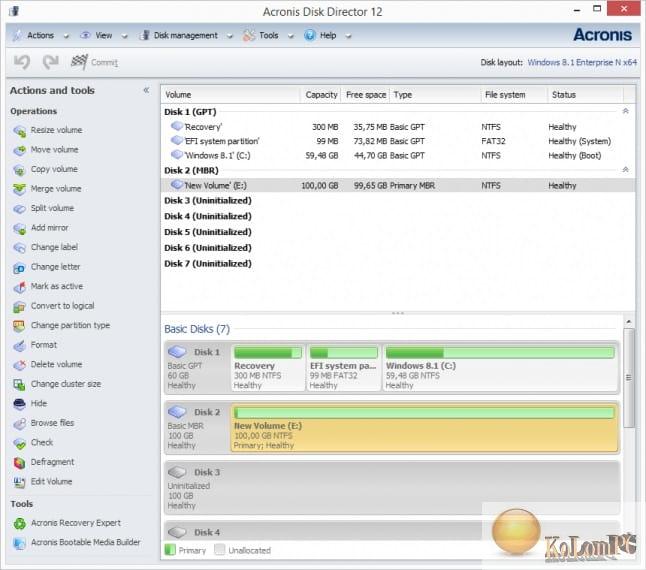
Task: Click the Commit checkered flag icon
Action: (79, 62)
